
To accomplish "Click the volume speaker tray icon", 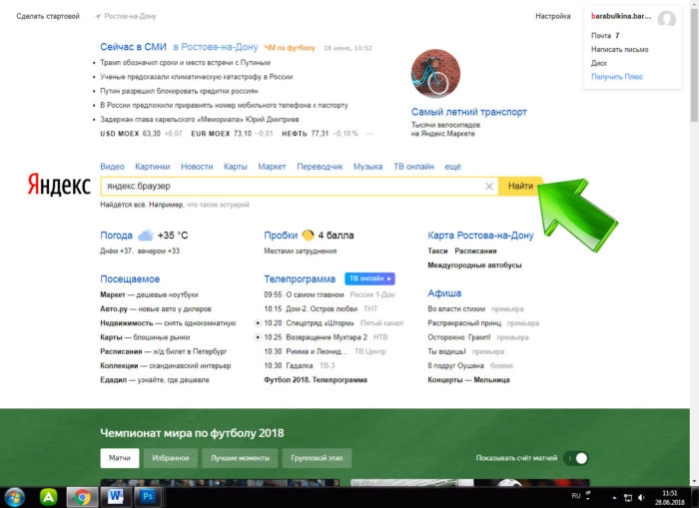I will pyautogui.click(x=641, y=498).
